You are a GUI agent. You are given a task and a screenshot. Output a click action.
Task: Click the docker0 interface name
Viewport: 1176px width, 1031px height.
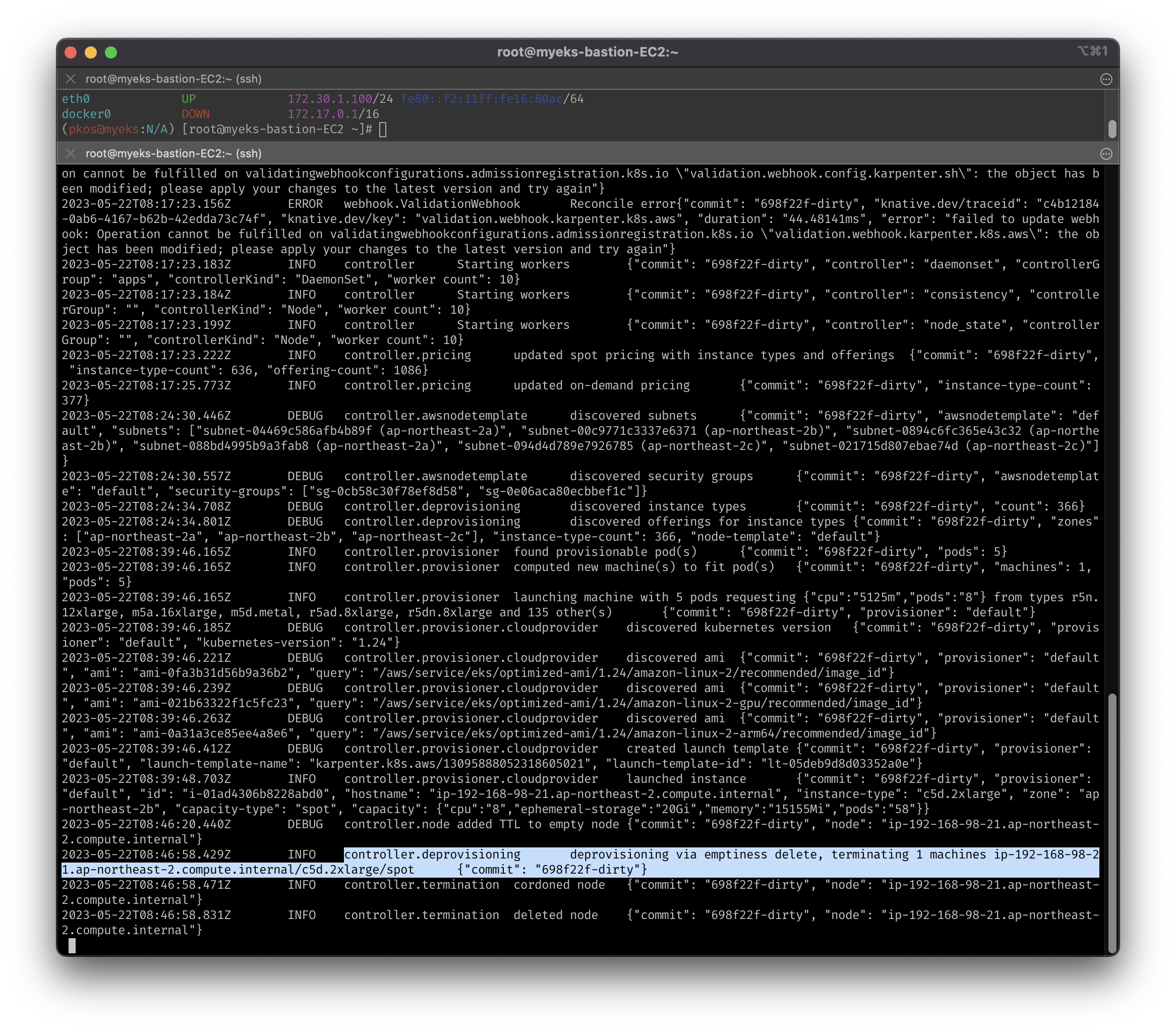point(86,114)
